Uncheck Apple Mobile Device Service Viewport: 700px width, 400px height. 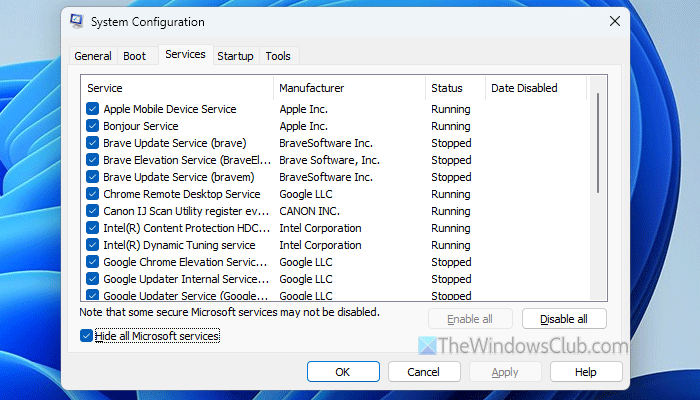(92, 108)
